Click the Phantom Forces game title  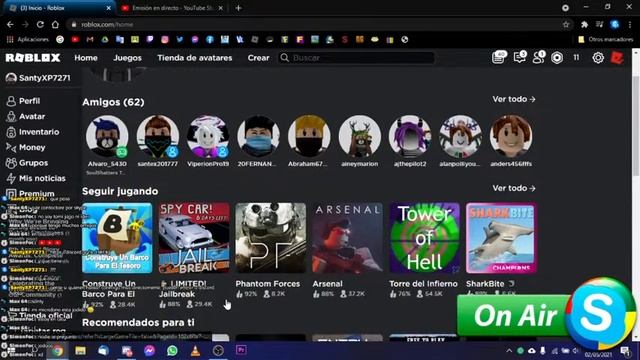tap(268, 284)
